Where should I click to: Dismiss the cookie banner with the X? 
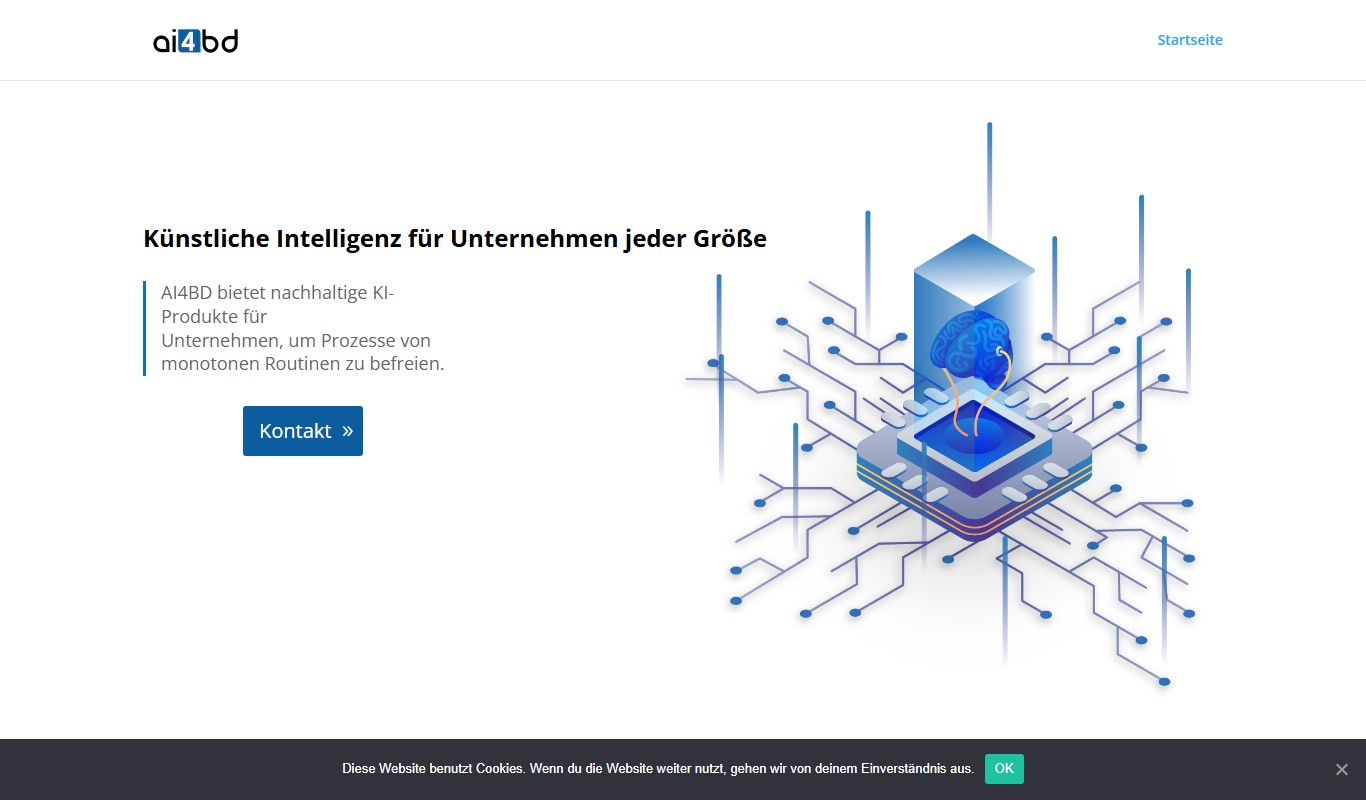coord(1342,769)
